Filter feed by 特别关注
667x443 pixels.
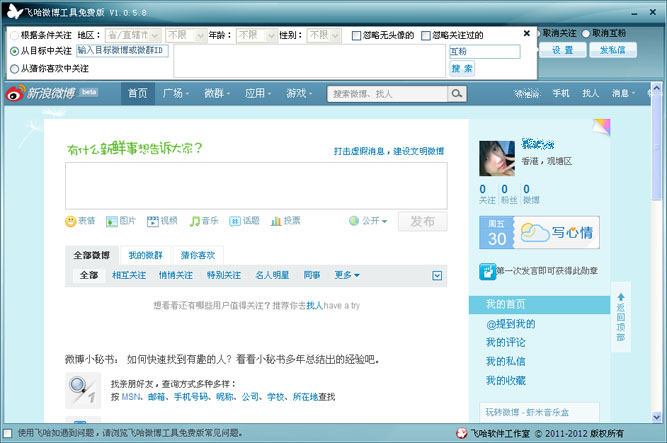(224, 275)
